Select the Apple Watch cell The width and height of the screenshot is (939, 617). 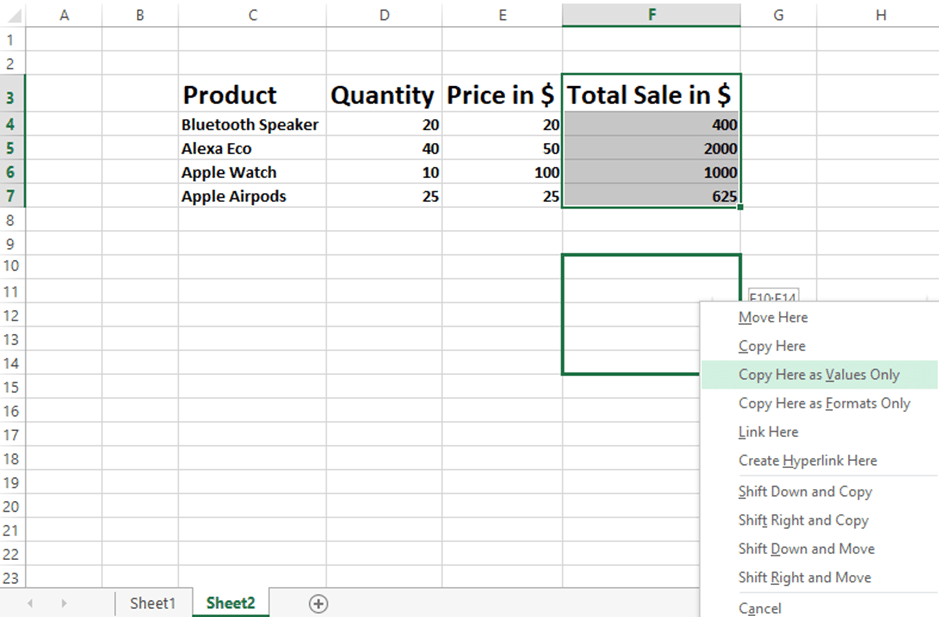252,173
